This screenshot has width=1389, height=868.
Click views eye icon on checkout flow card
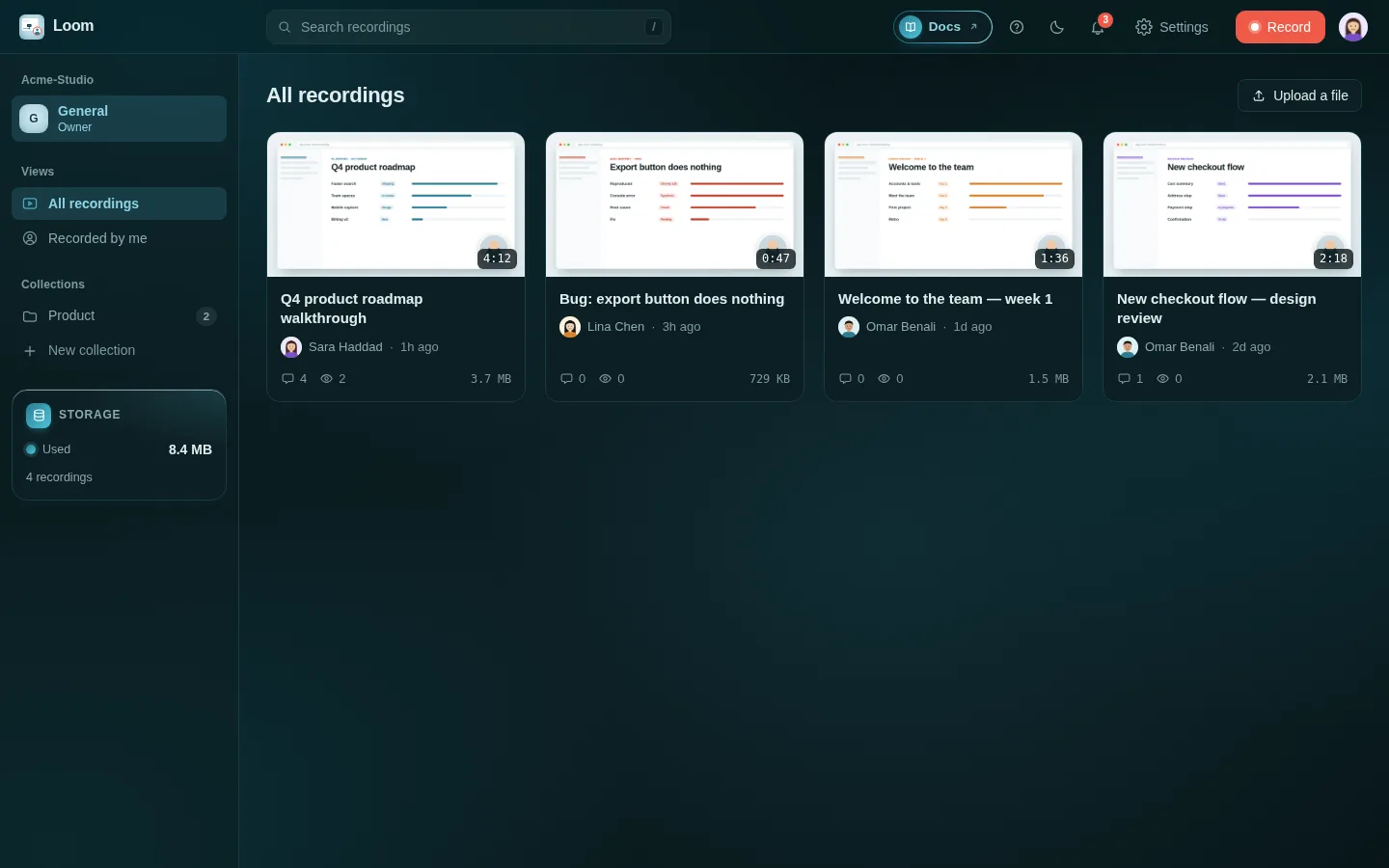(x=1163, y=379)
